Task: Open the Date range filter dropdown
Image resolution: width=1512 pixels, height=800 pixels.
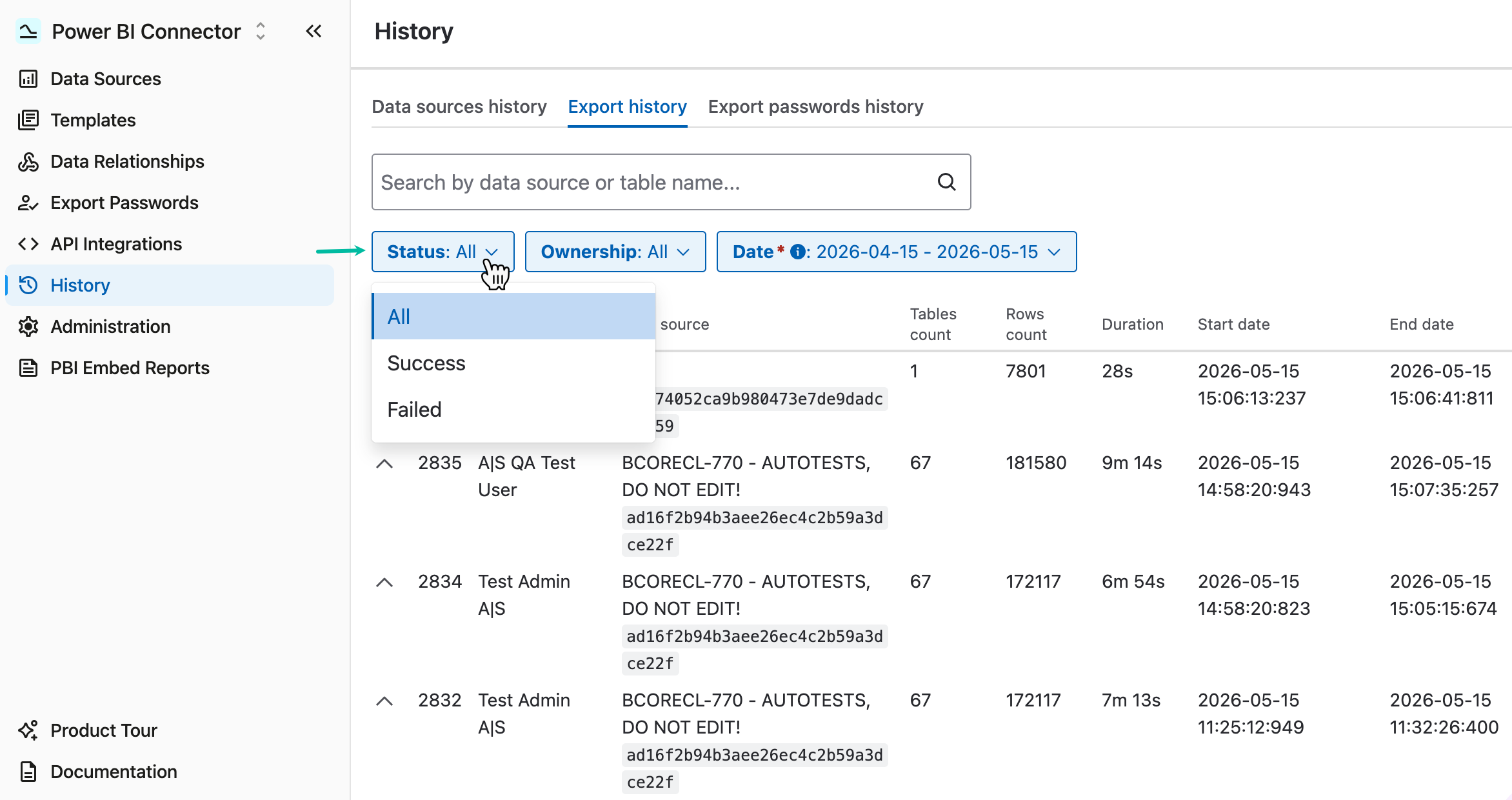Action: tap(897, 252)
